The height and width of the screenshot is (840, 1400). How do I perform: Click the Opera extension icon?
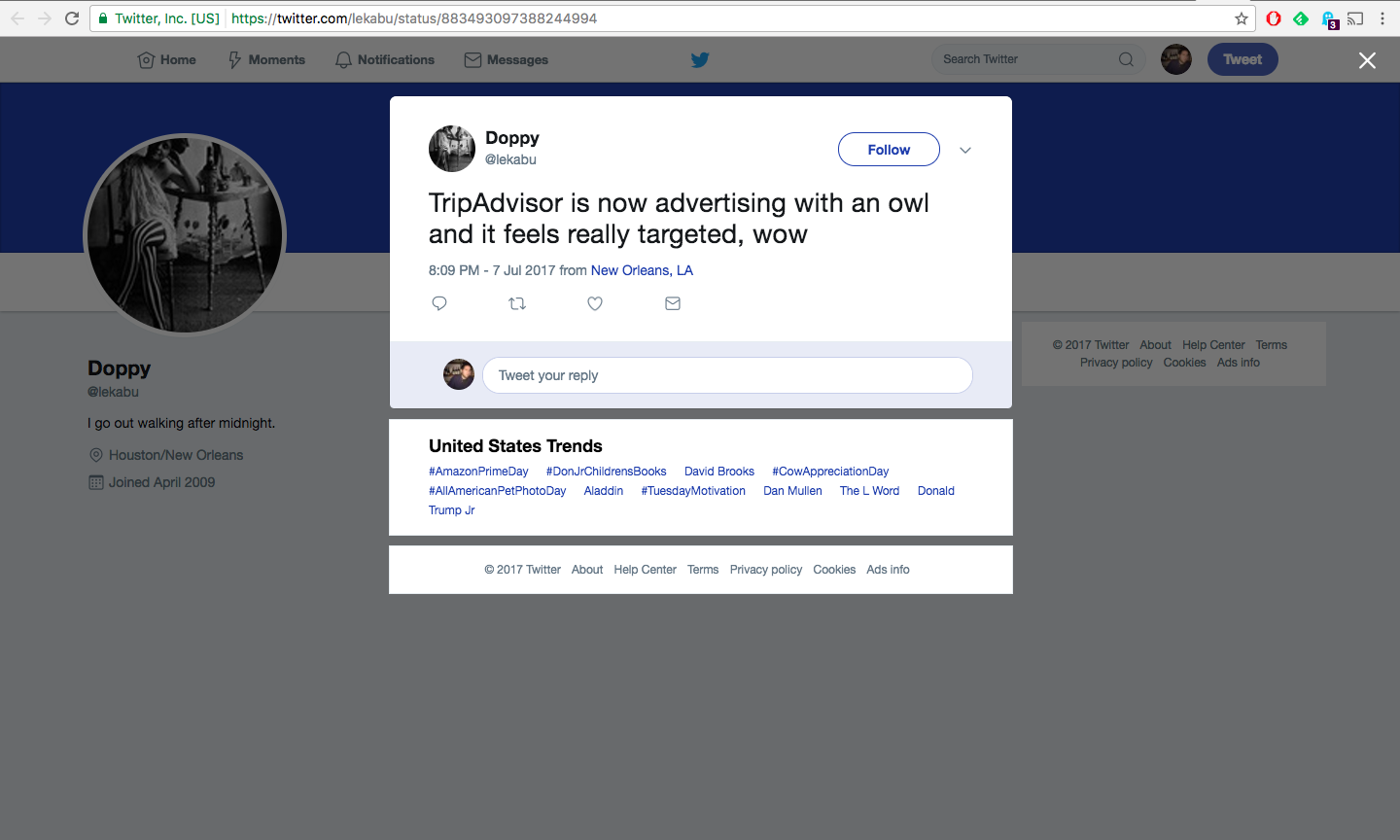[x=1274, y=18]
